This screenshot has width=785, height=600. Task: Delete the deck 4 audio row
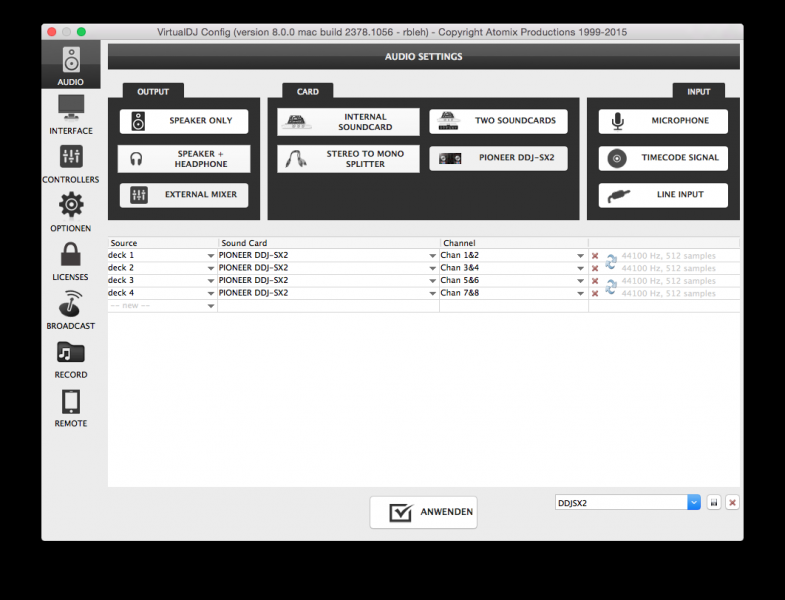(x=595, y=293)
